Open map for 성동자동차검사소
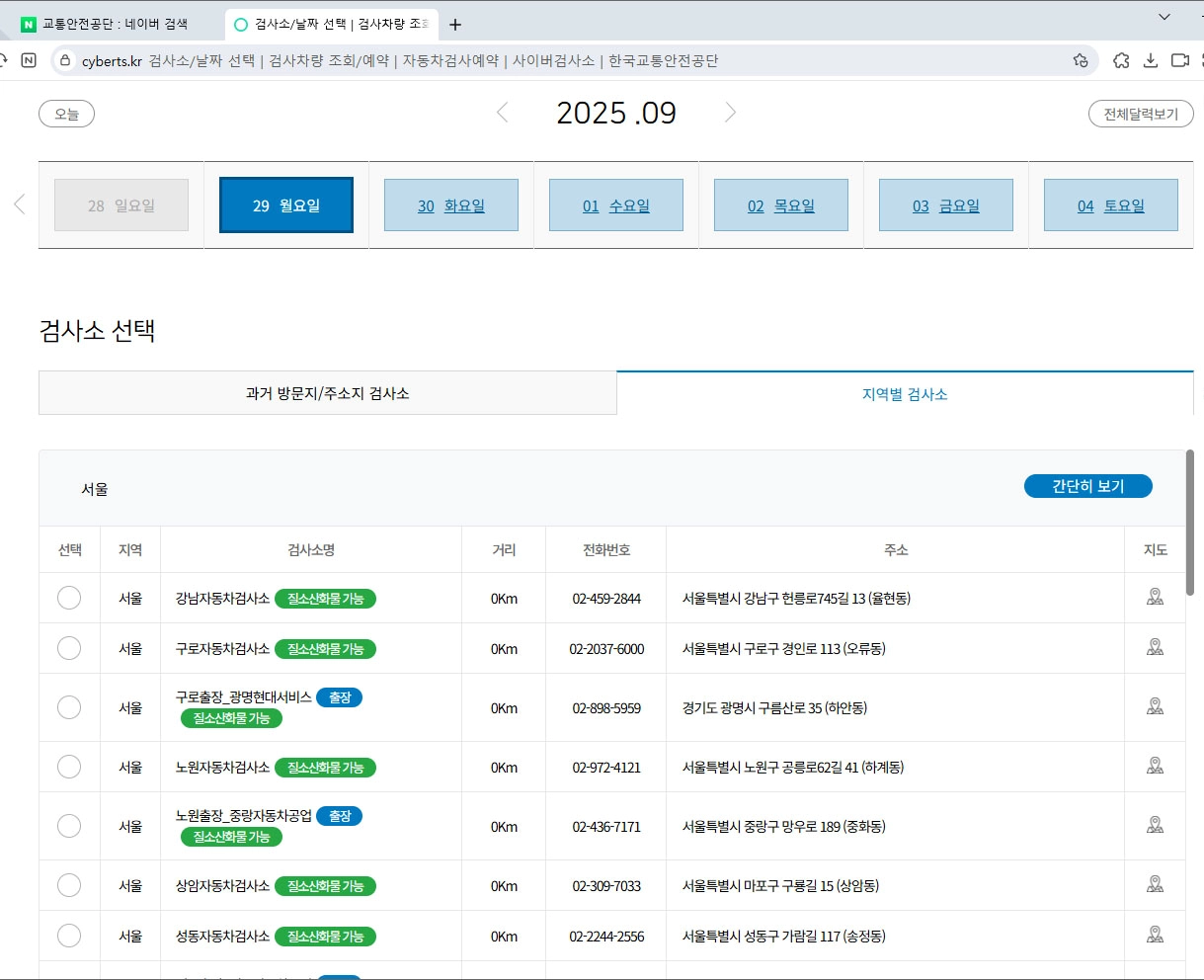1204x980 pixels. pyautogui.click(x=1155, y=935)
